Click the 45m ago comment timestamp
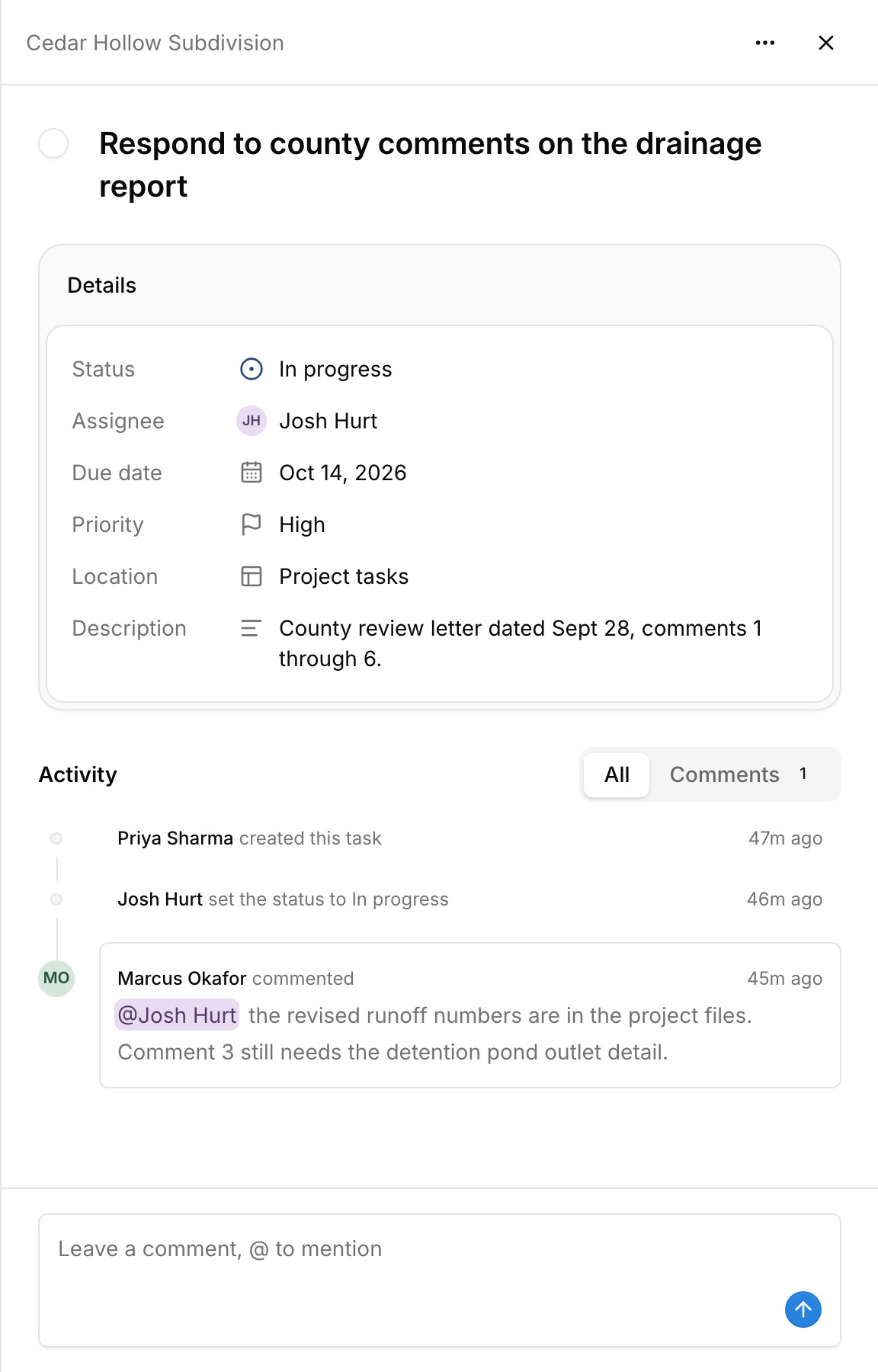 pos(785,979)
